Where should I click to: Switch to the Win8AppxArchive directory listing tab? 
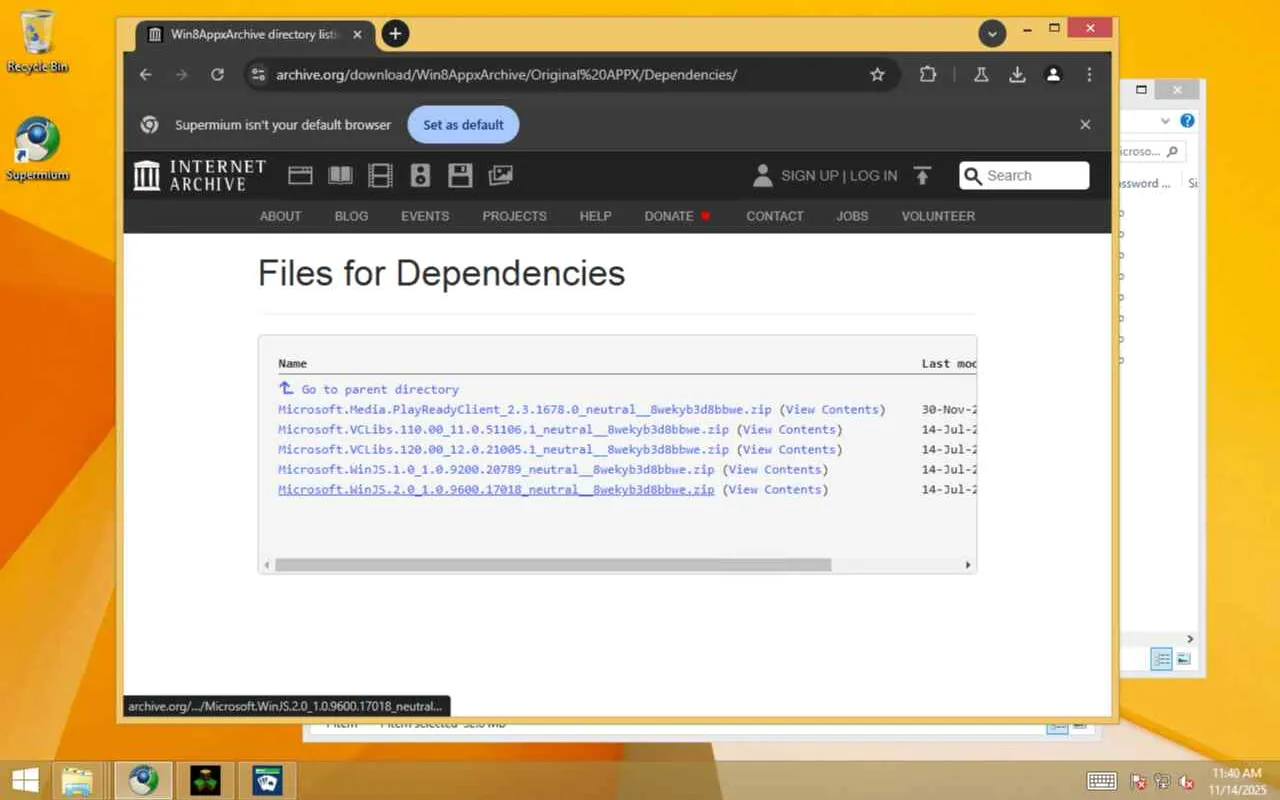click(254, 34)
